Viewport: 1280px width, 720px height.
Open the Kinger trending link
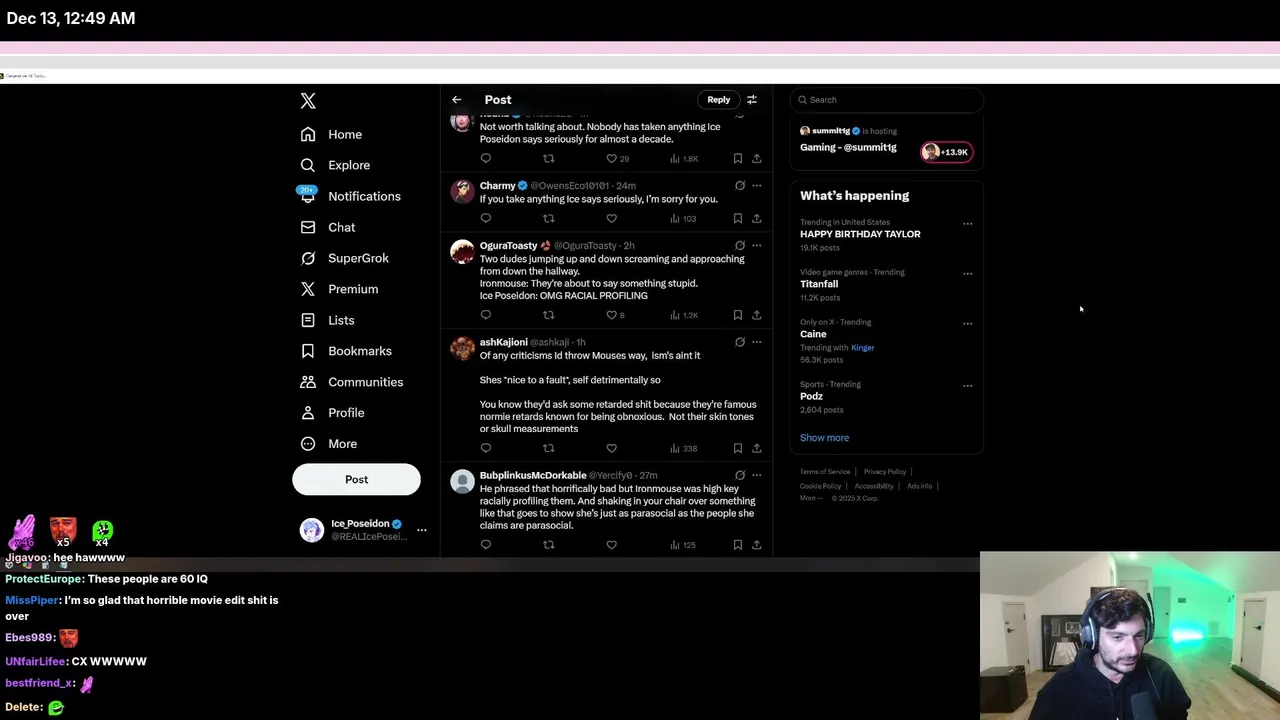[x=862, y=348]
